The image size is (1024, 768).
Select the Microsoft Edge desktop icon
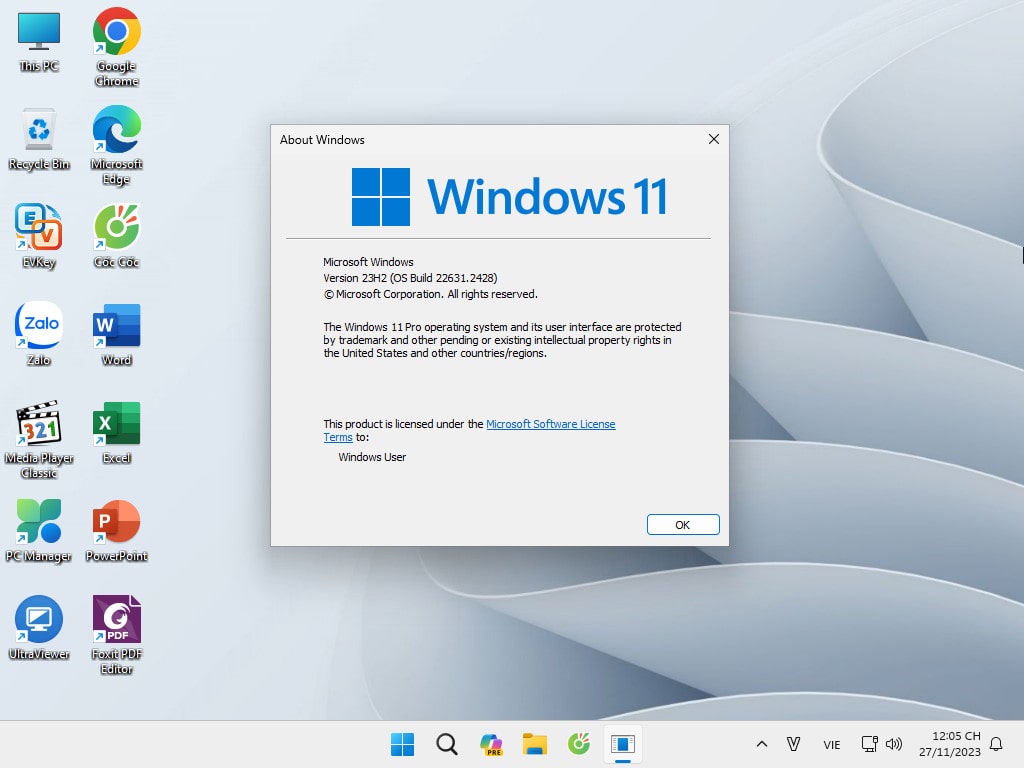pyautogui.click(x=116, y=131)
